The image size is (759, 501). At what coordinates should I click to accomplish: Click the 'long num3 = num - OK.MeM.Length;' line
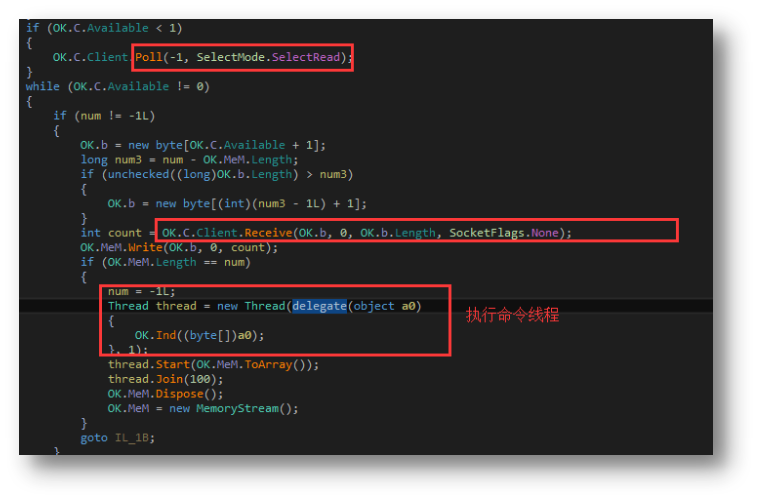pos(189,160)
